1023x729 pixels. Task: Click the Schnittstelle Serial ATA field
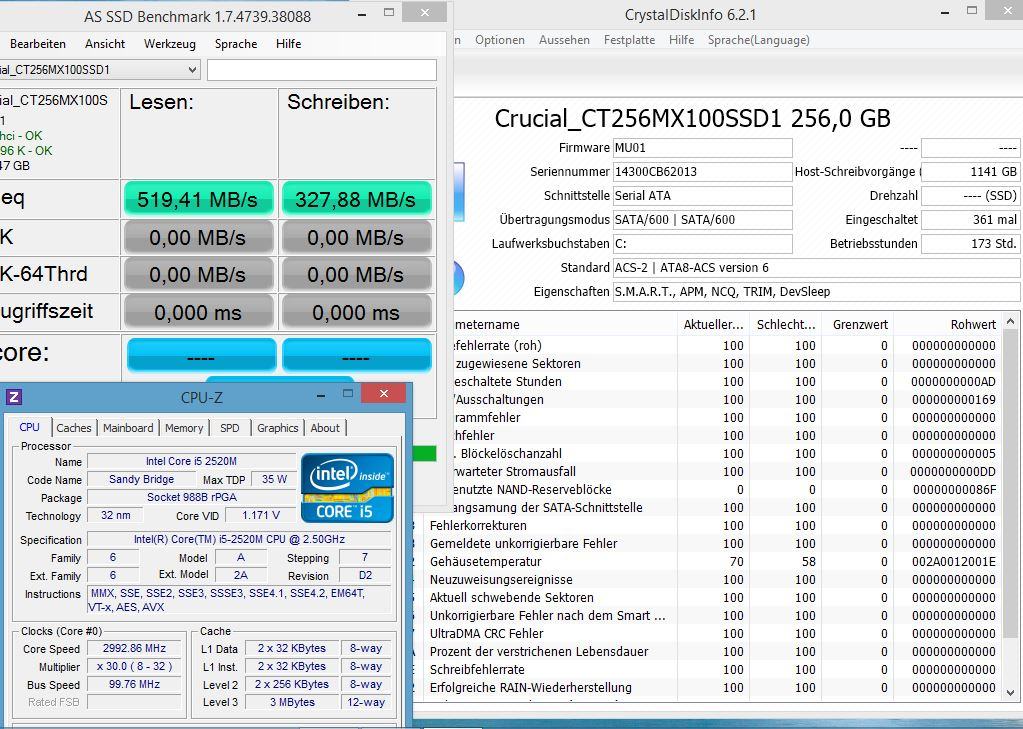[x=703, y=196]
